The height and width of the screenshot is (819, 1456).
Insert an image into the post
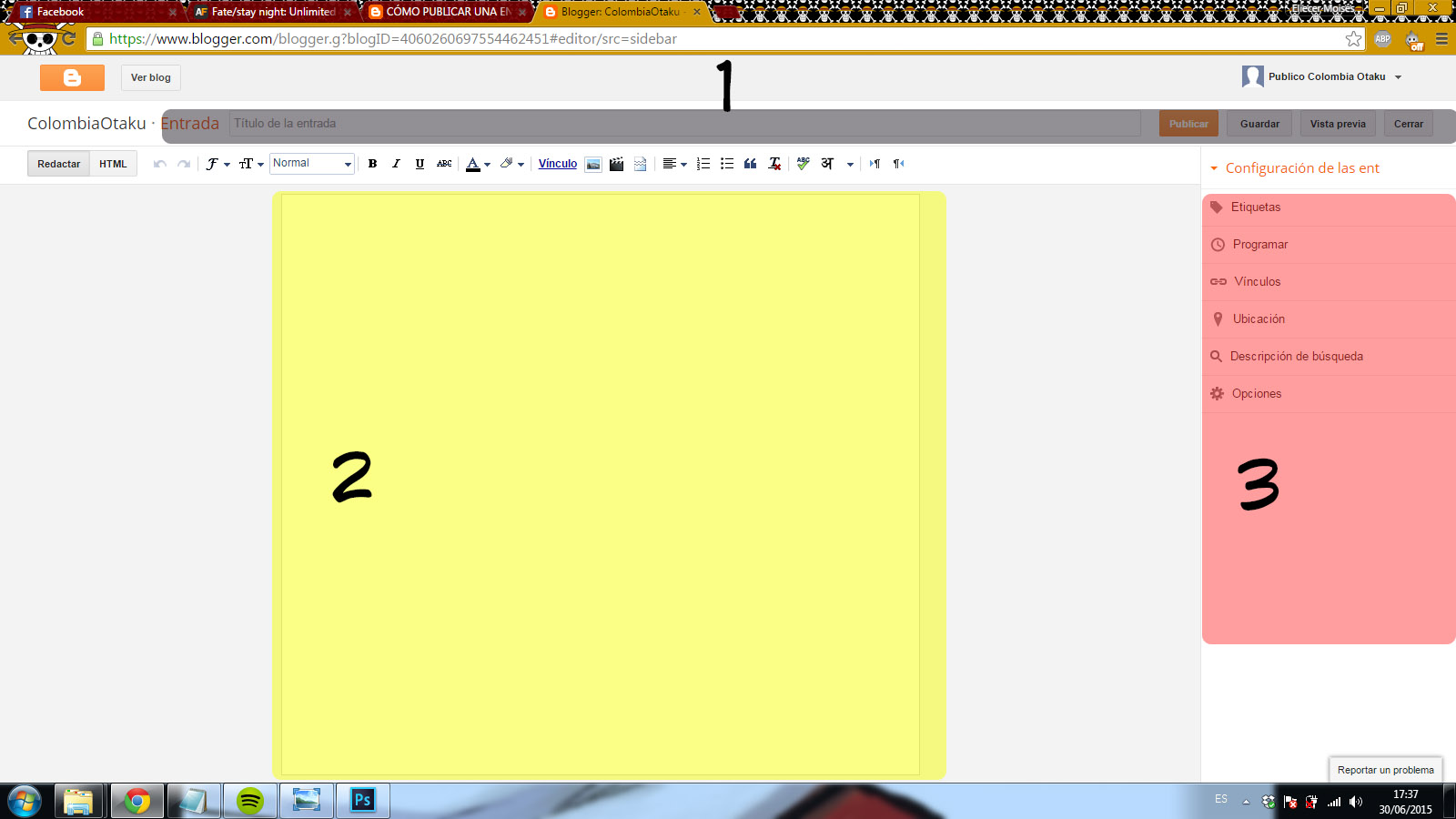click(x=593, y=164)
